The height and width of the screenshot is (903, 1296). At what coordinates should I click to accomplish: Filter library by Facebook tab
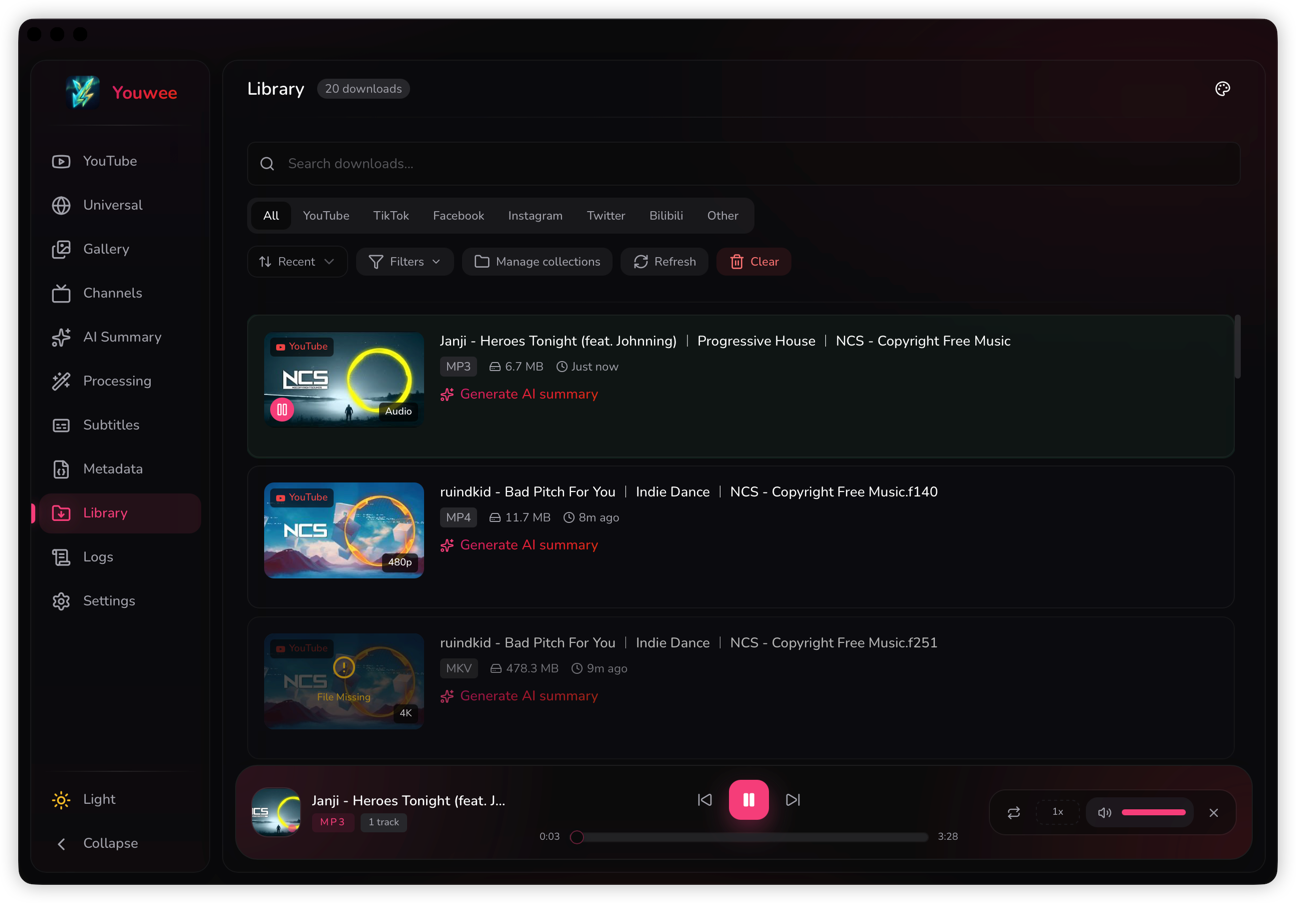click(458, 216)
